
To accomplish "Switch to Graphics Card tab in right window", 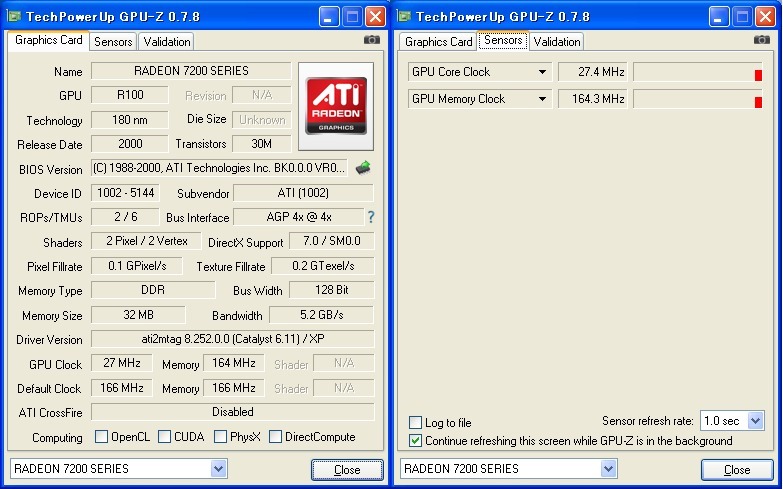I will tap(438, 42).
